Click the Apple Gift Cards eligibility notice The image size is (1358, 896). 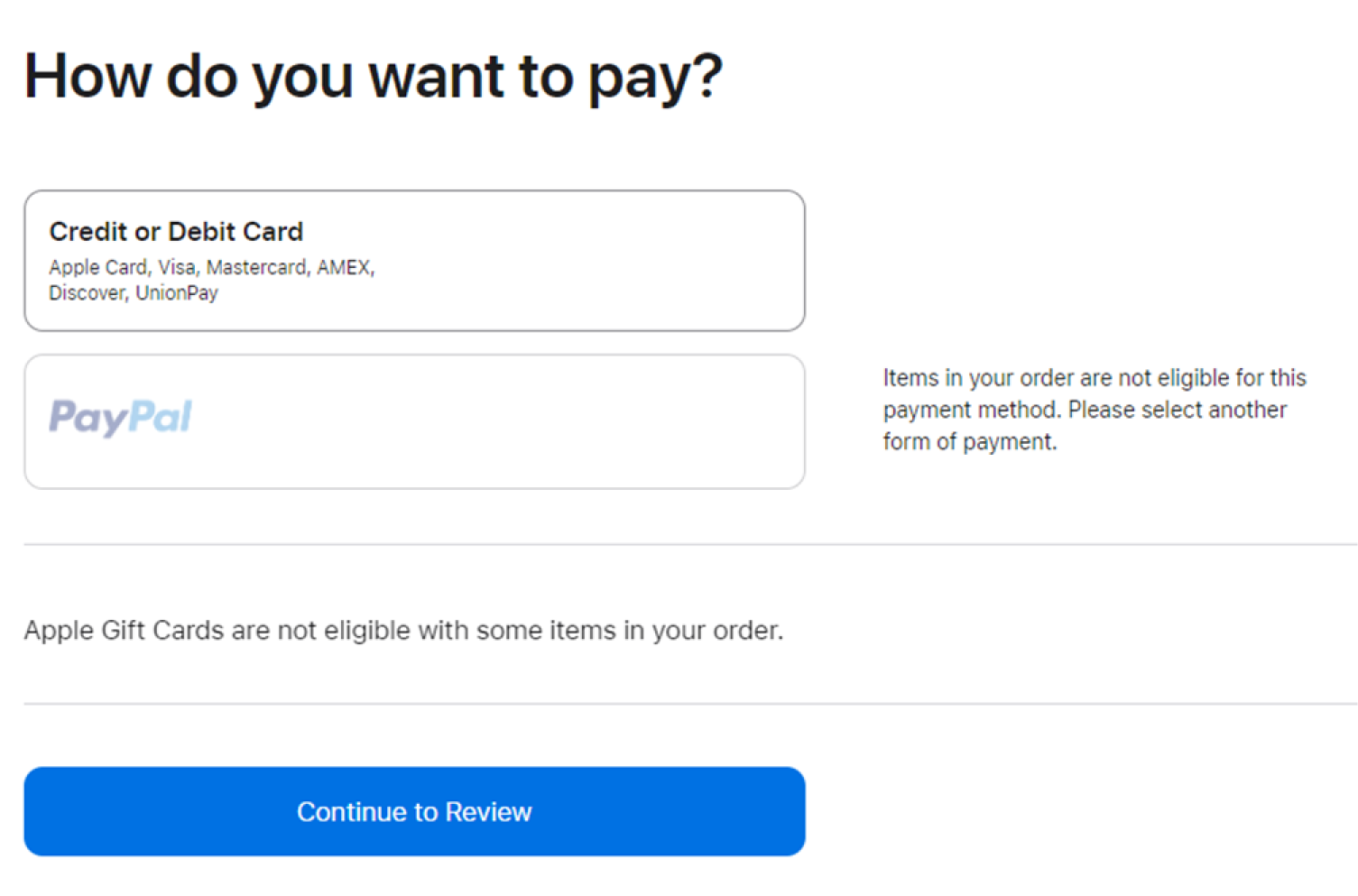(x=403, y=630)
